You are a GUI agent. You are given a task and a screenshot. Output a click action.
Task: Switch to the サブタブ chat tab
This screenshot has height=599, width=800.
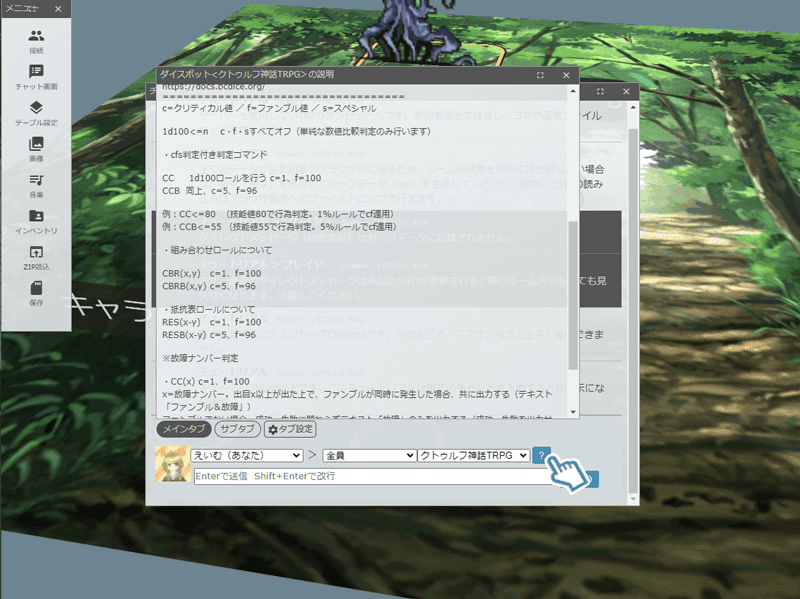click(x=238, y=429)
